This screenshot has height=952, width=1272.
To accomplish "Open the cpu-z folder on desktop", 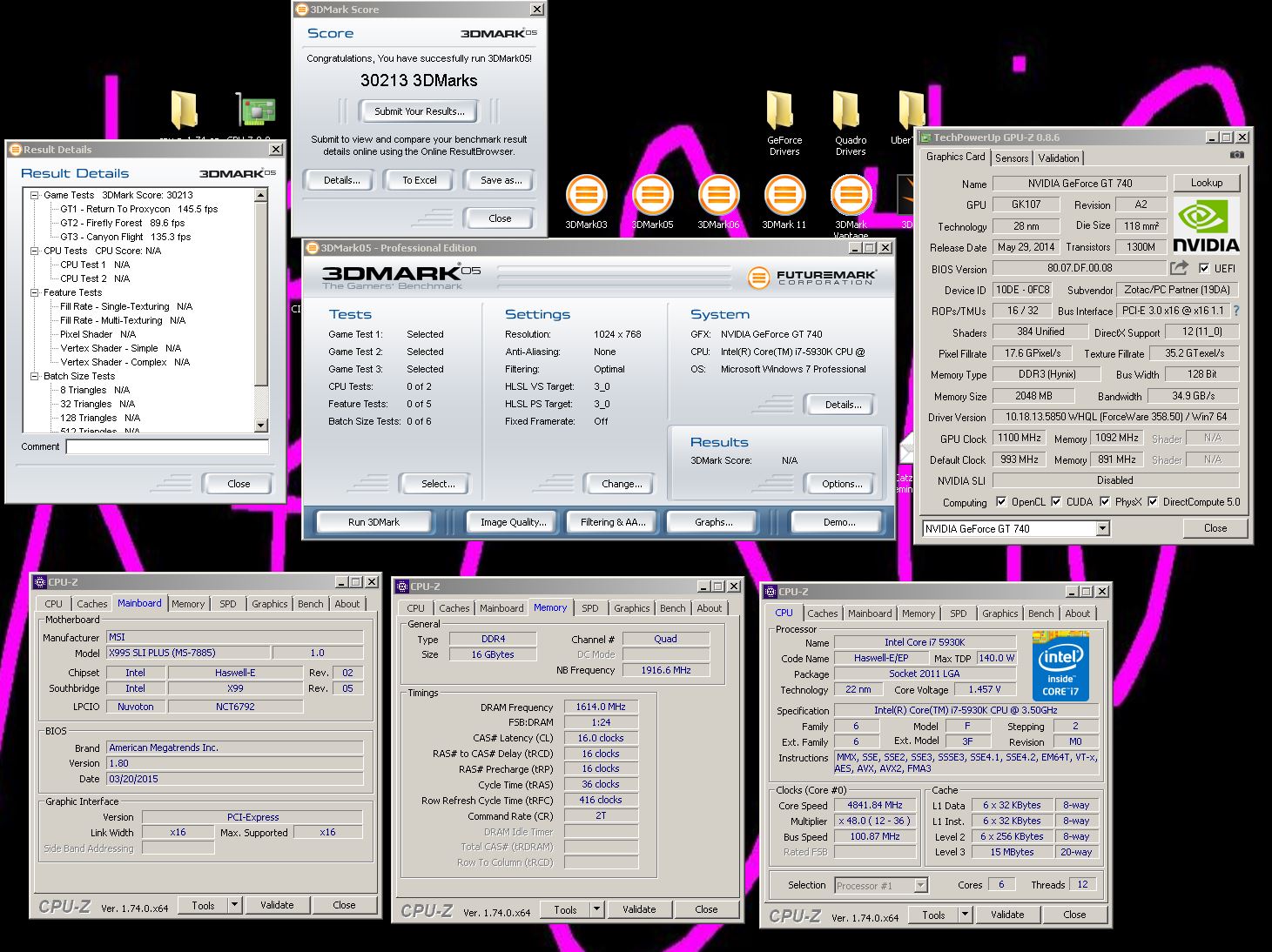I will point(184,111).
